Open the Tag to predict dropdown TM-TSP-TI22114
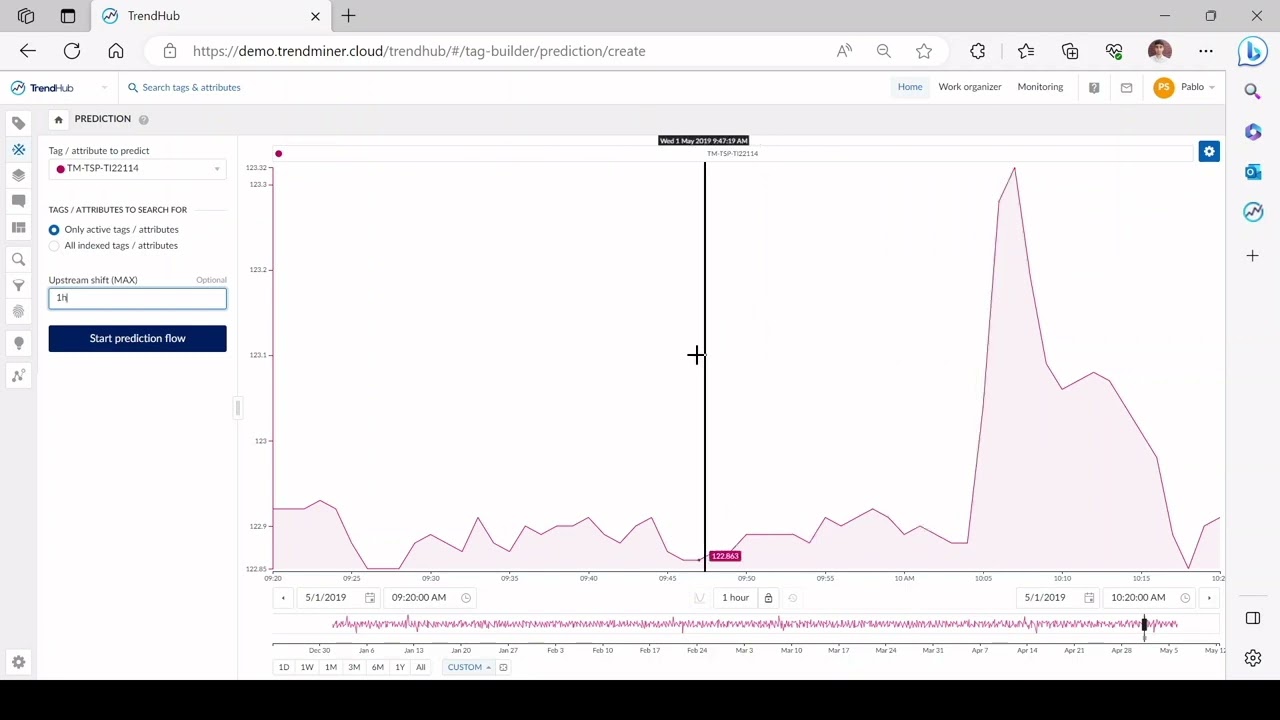 coord(137,168)
